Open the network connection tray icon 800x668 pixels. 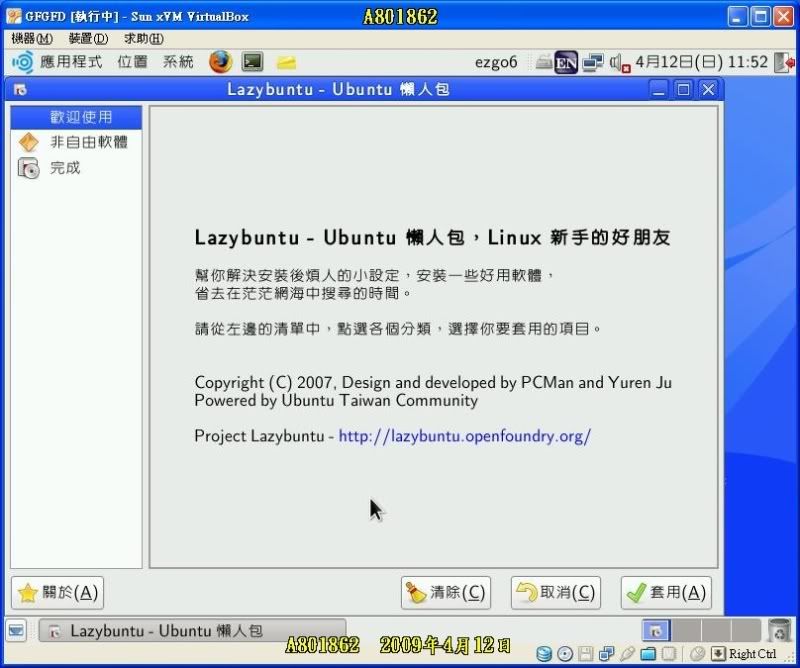(x=593, y=62)
